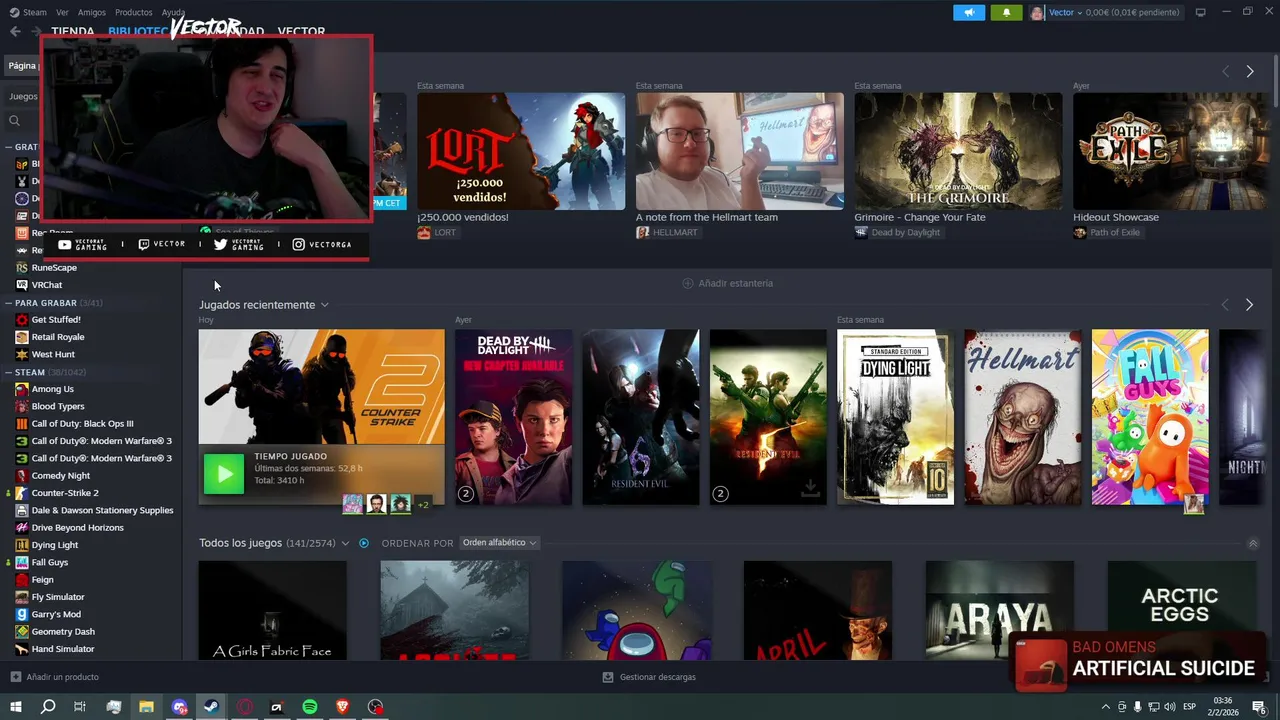Click the library search magnifier icon
The height and width of the screenshot is (720, 1280).
[x=14, y=120]
